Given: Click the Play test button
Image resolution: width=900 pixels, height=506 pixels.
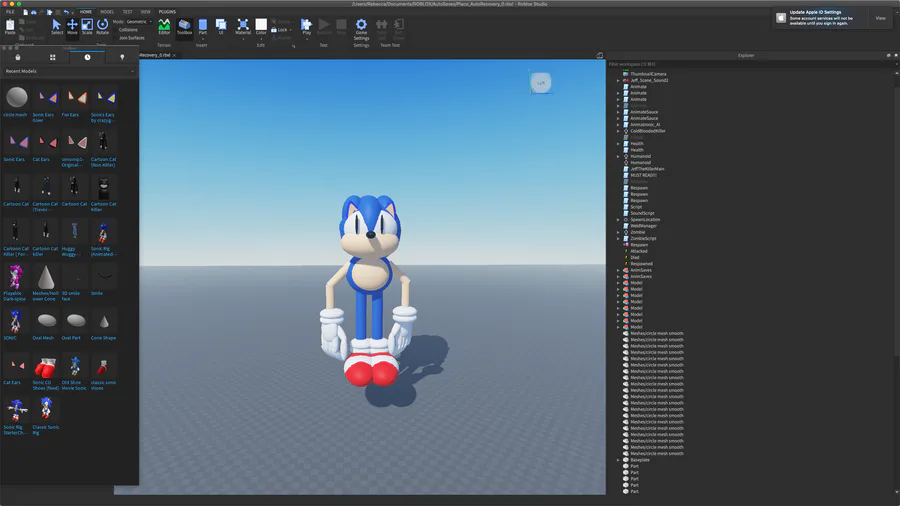Looking at the screenshot, I should pyautogui.click(x=307, y=27).
